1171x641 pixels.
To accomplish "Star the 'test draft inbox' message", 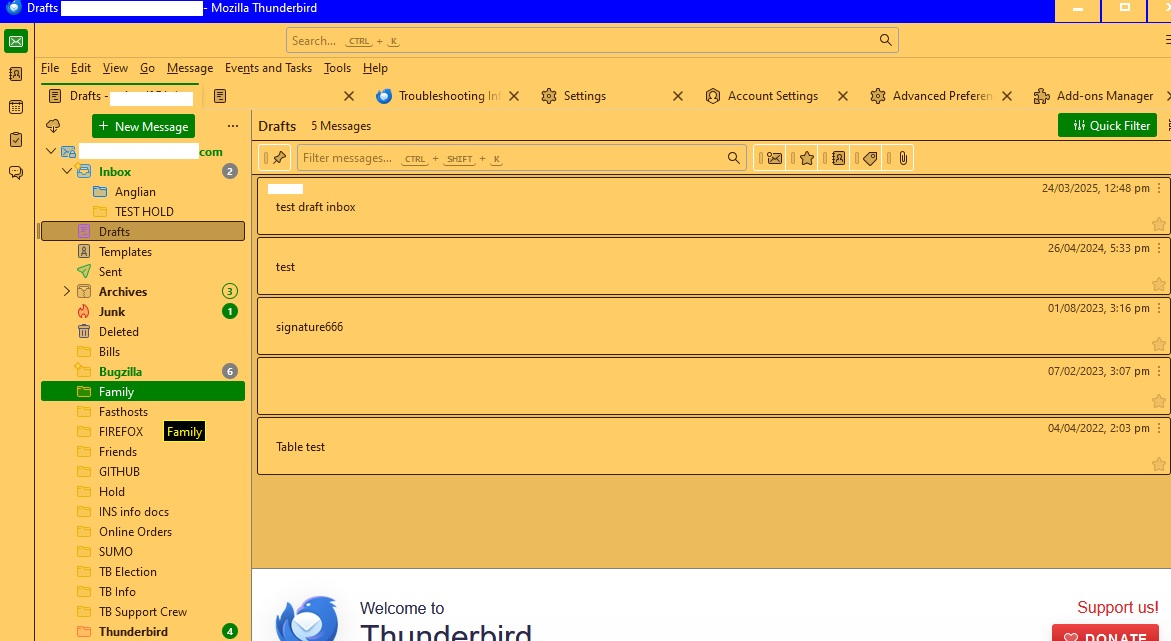I will pyautogui.click(x=1158, y=224).
